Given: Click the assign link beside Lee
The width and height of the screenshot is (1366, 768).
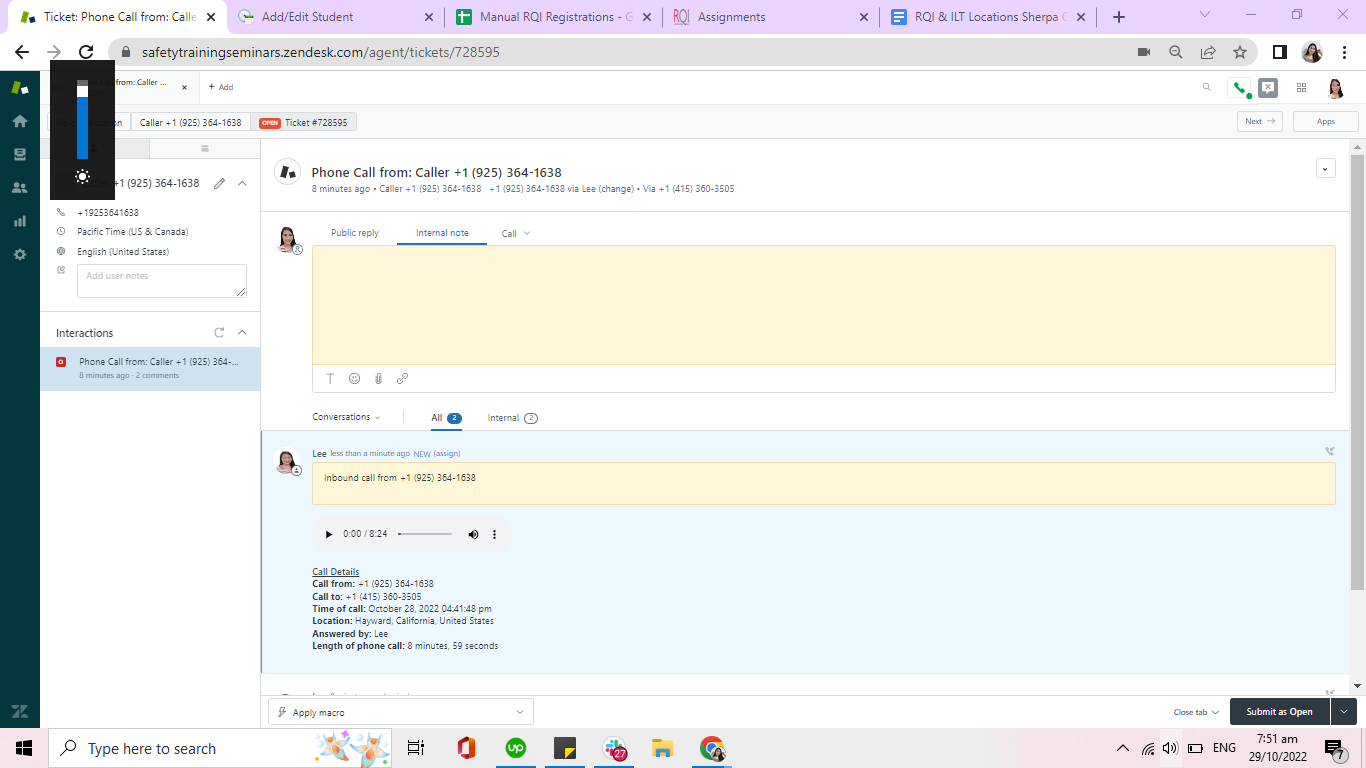Looking at the screenshot, I should (447, 454).
